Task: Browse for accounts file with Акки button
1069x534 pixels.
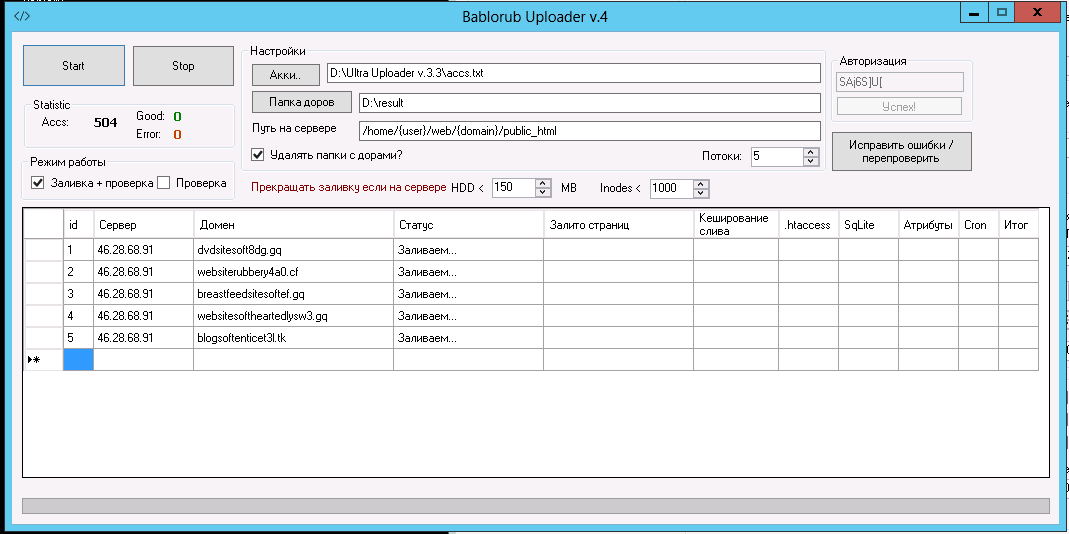Action: pos(286,74)
